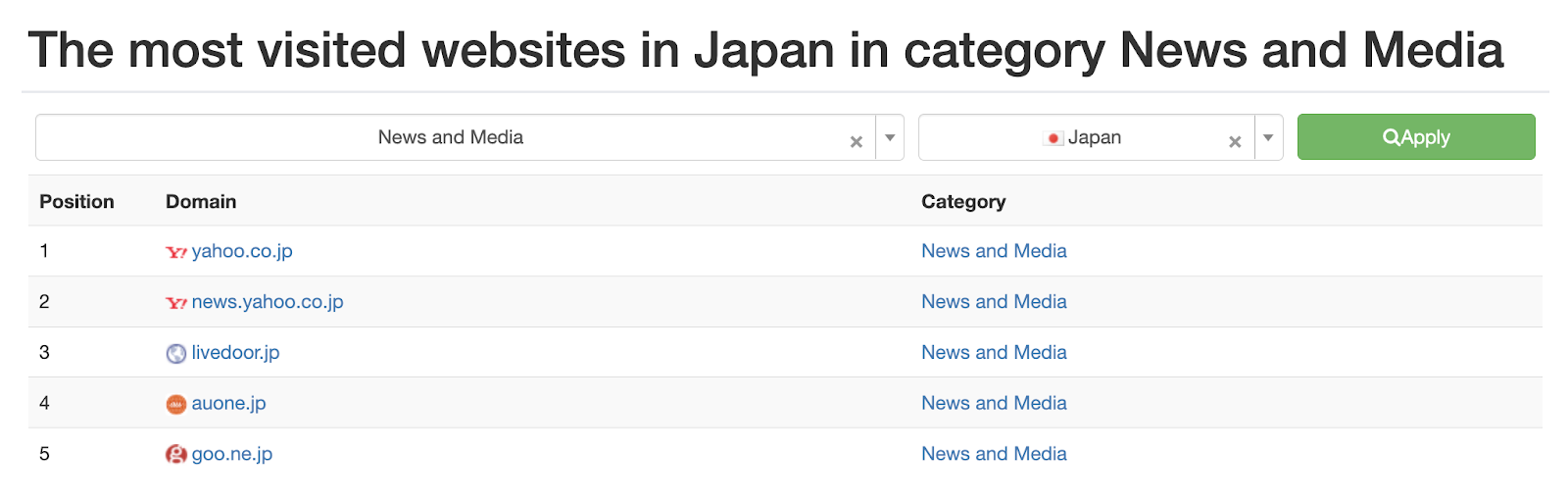Viewport: 1568px width, 501px height.
Task: Click the news.yahoo.co.jp favicon icon
Action: pos(176,303)
